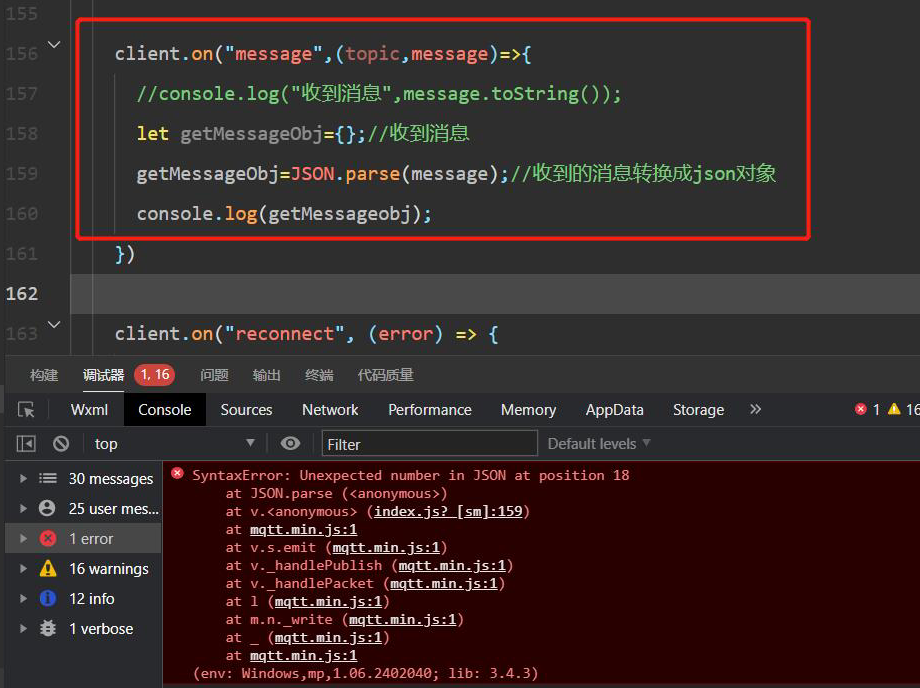Click the red cross icon of 1 error
This screenshot has width=920, height=688.
click(48, 538)
